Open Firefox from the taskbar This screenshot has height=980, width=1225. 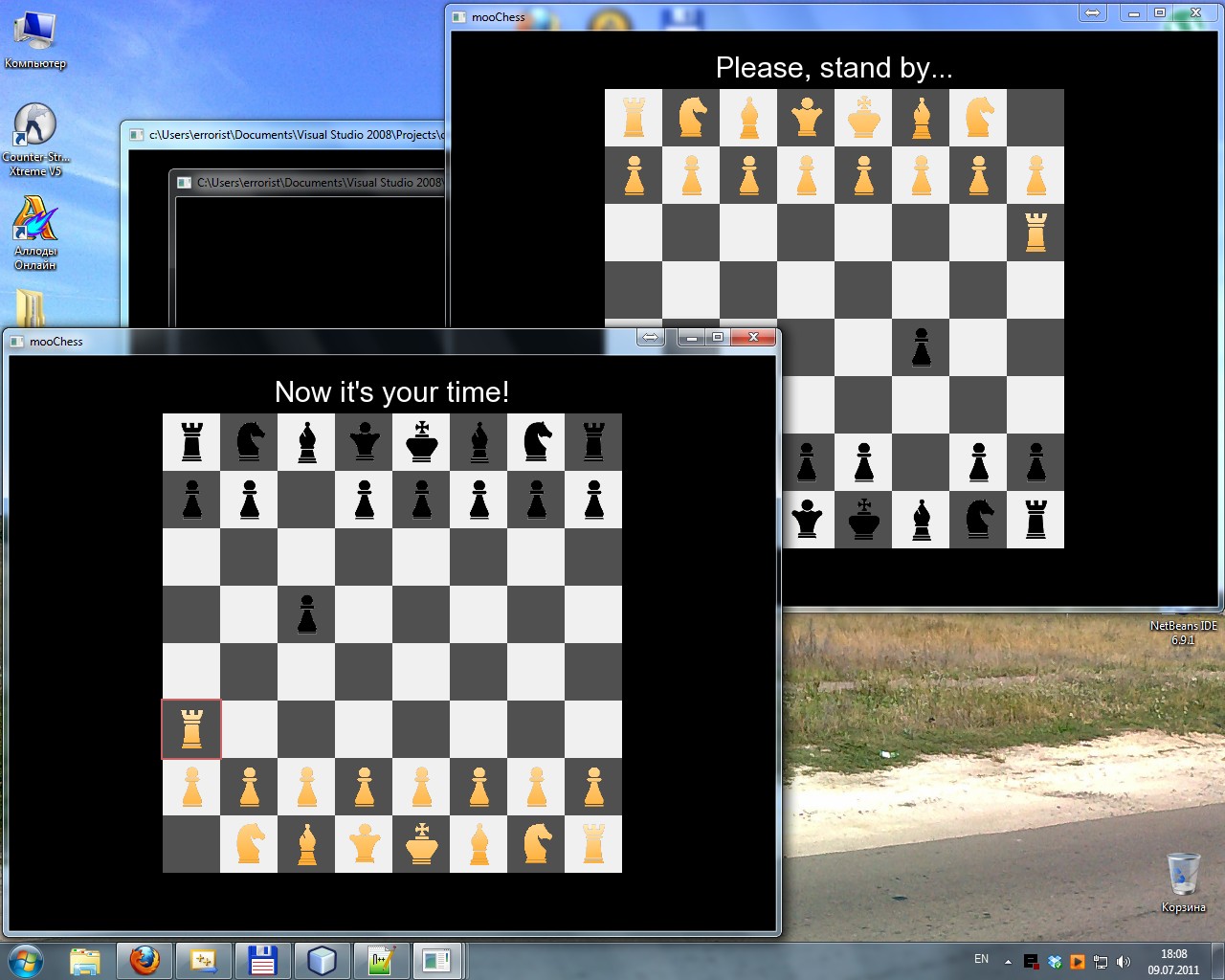(x=145, y=961)
